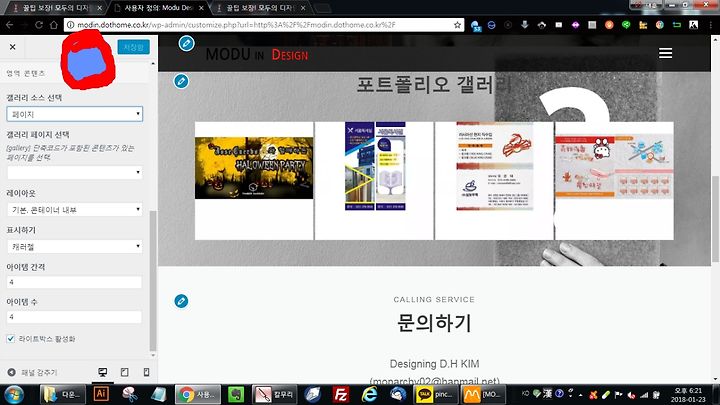
Task: Open Chrome's three-dot menu
Action: pyautogui.click(x=711, y=25)
